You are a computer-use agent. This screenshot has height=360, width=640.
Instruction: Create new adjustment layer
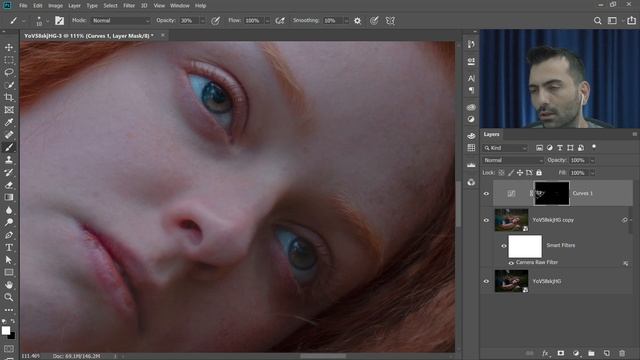click(x=576, y=353)
